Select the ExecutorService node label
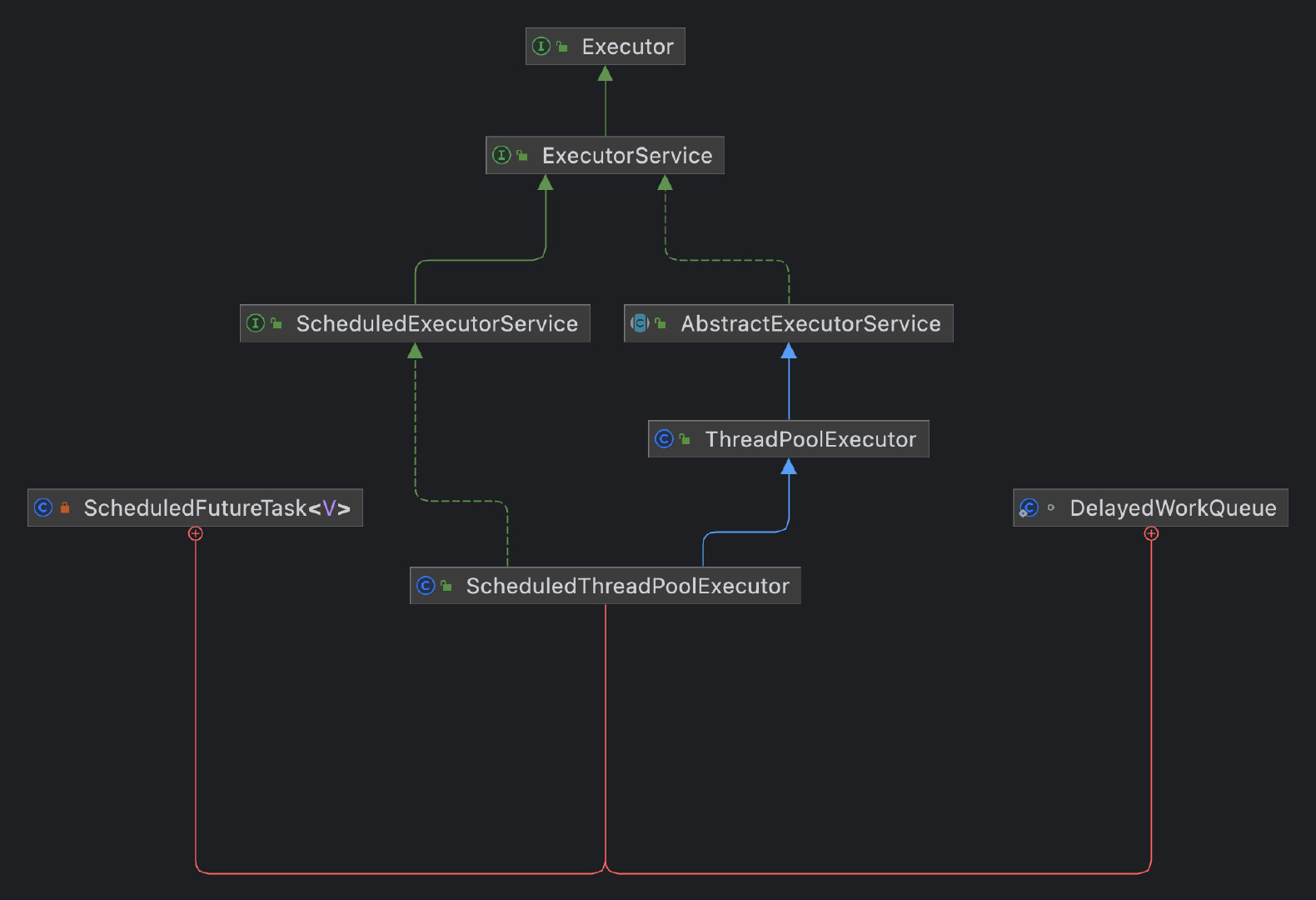 (x=627, y=156)
